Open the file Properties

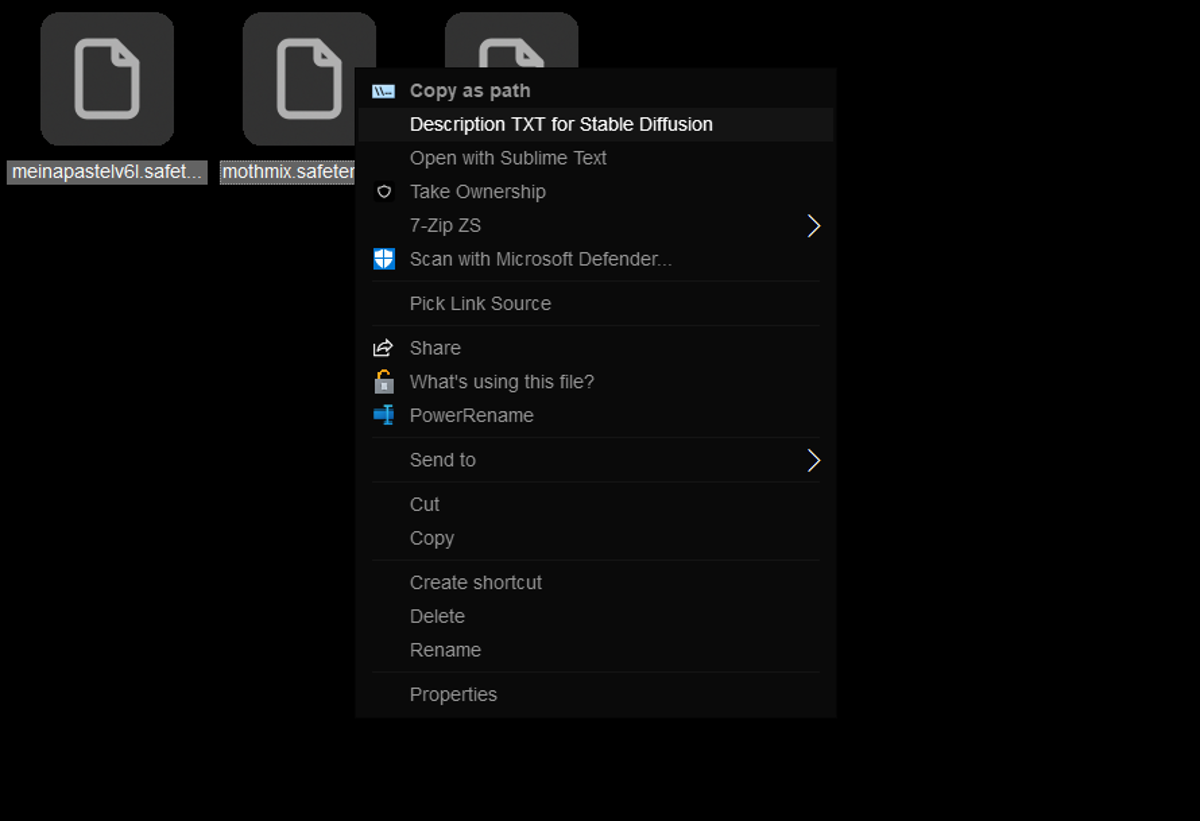453,694
